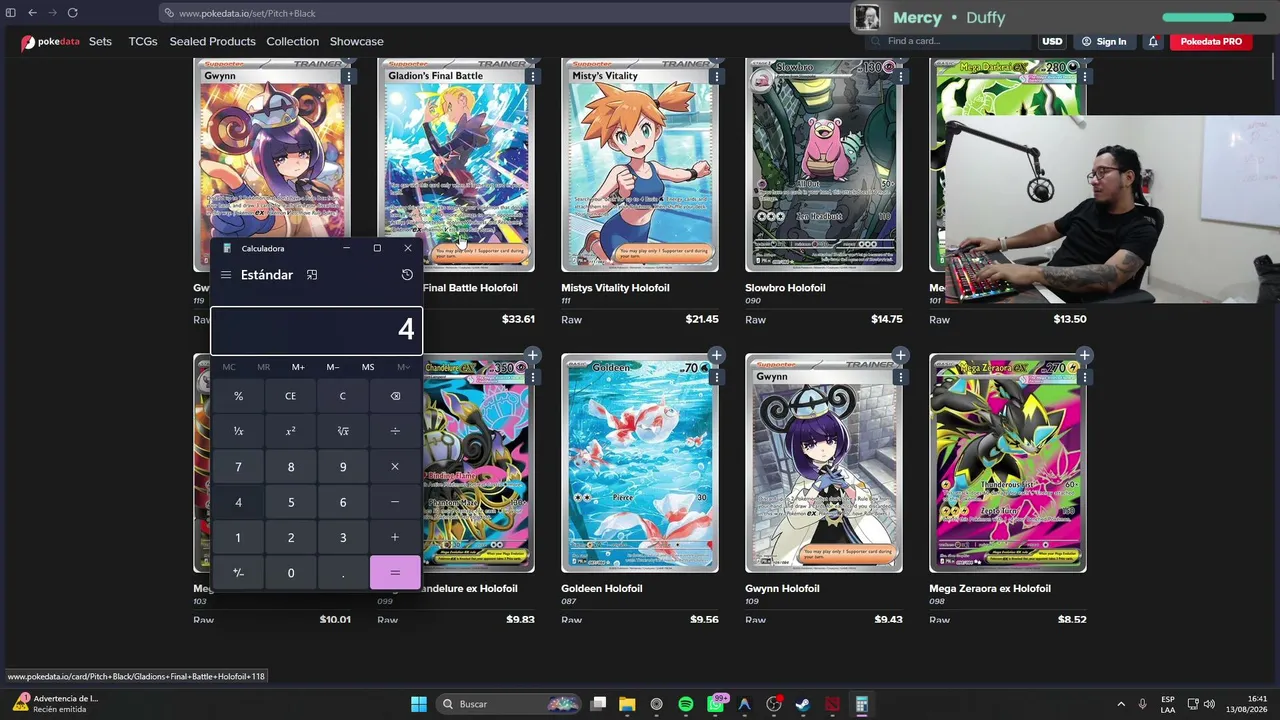Click the M− memory subtract button
Image resolution: width=1280 pixels, height=720 pixels.
coord(333,367)
